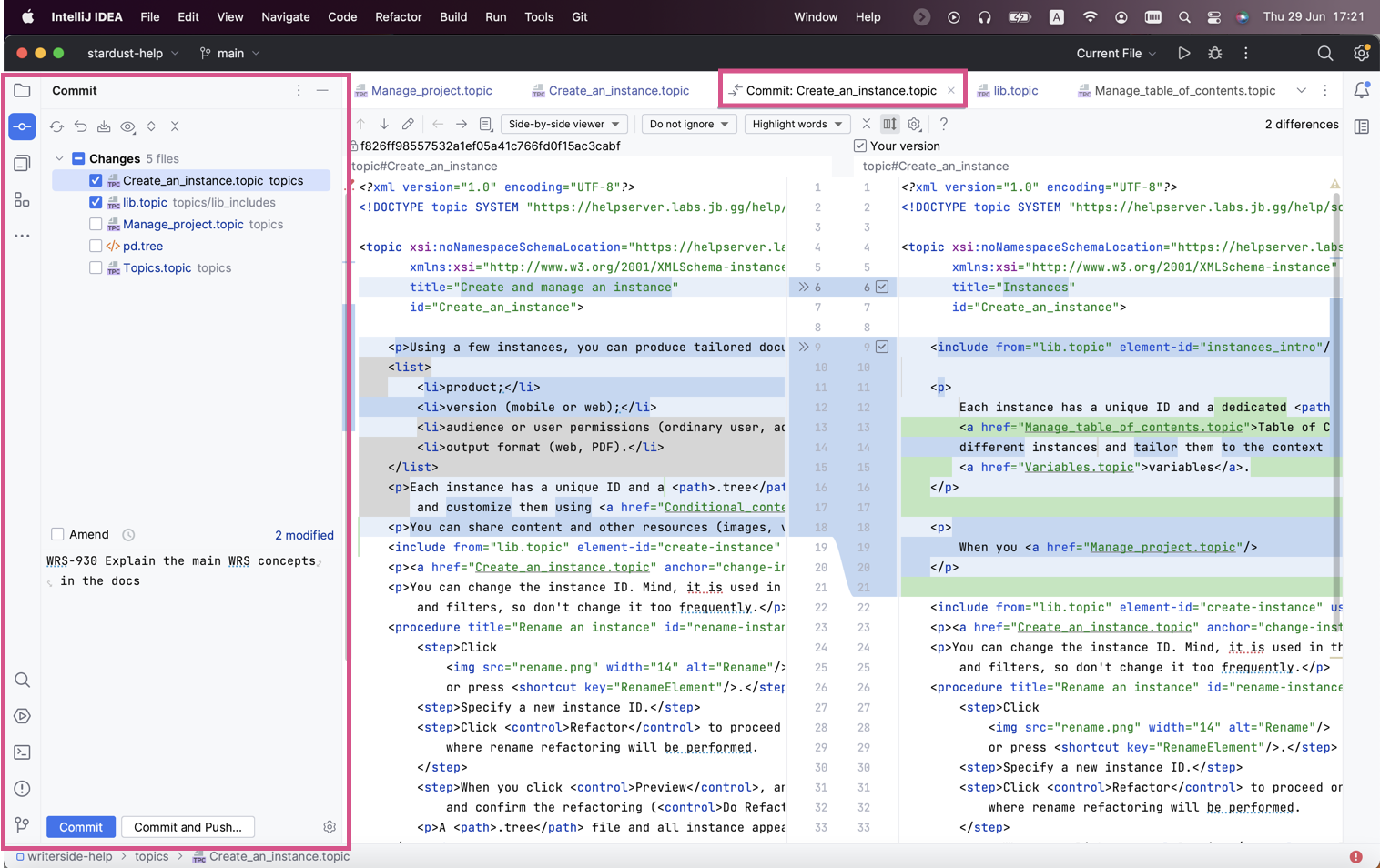Click the Rollback icon in Commit toolbar
This screenshot has height=868, width=1380.
(x=80, y=126)
